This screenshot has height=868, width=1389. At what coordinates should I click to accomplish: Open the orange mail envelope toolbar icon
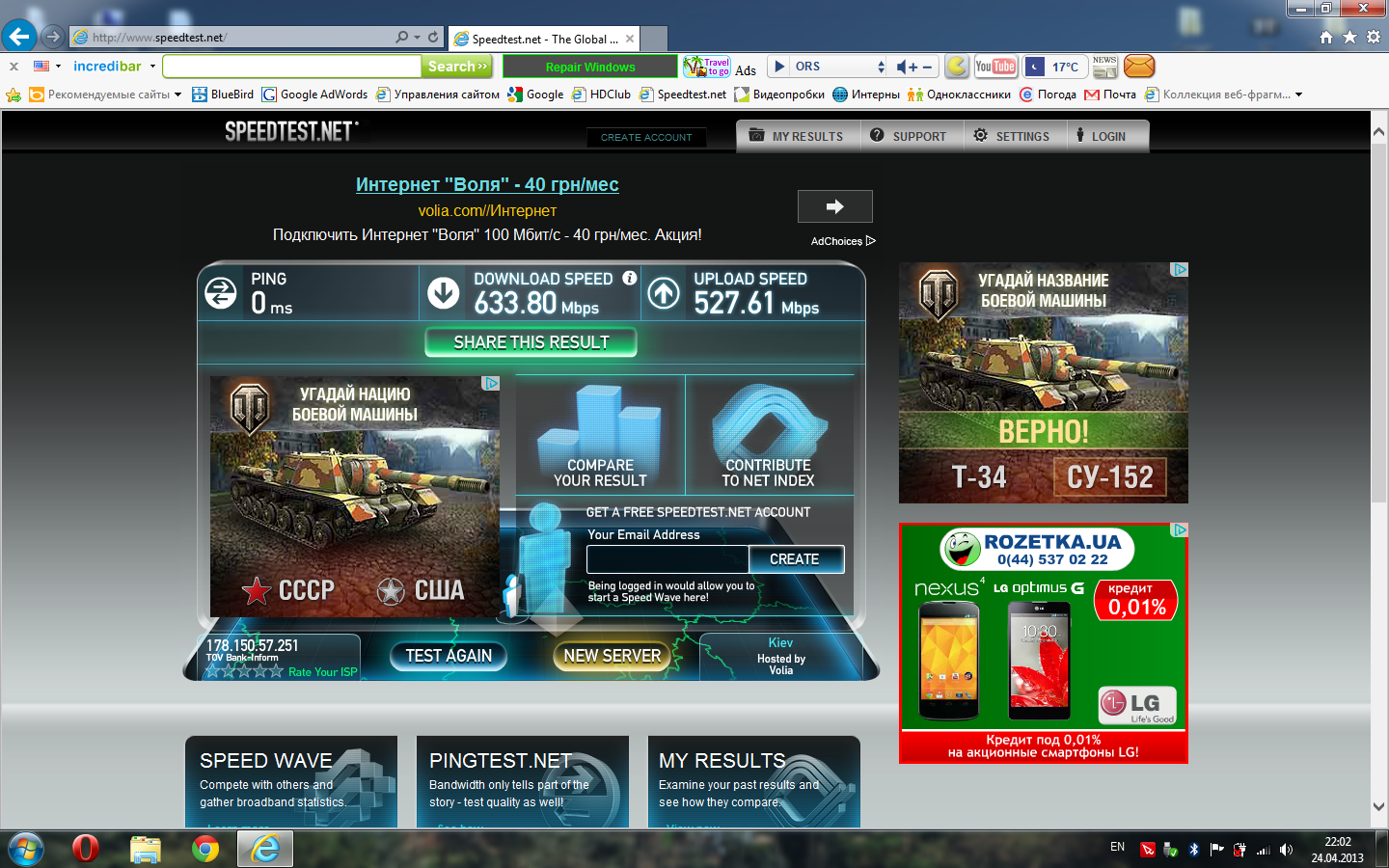[x=1139, y=67]
